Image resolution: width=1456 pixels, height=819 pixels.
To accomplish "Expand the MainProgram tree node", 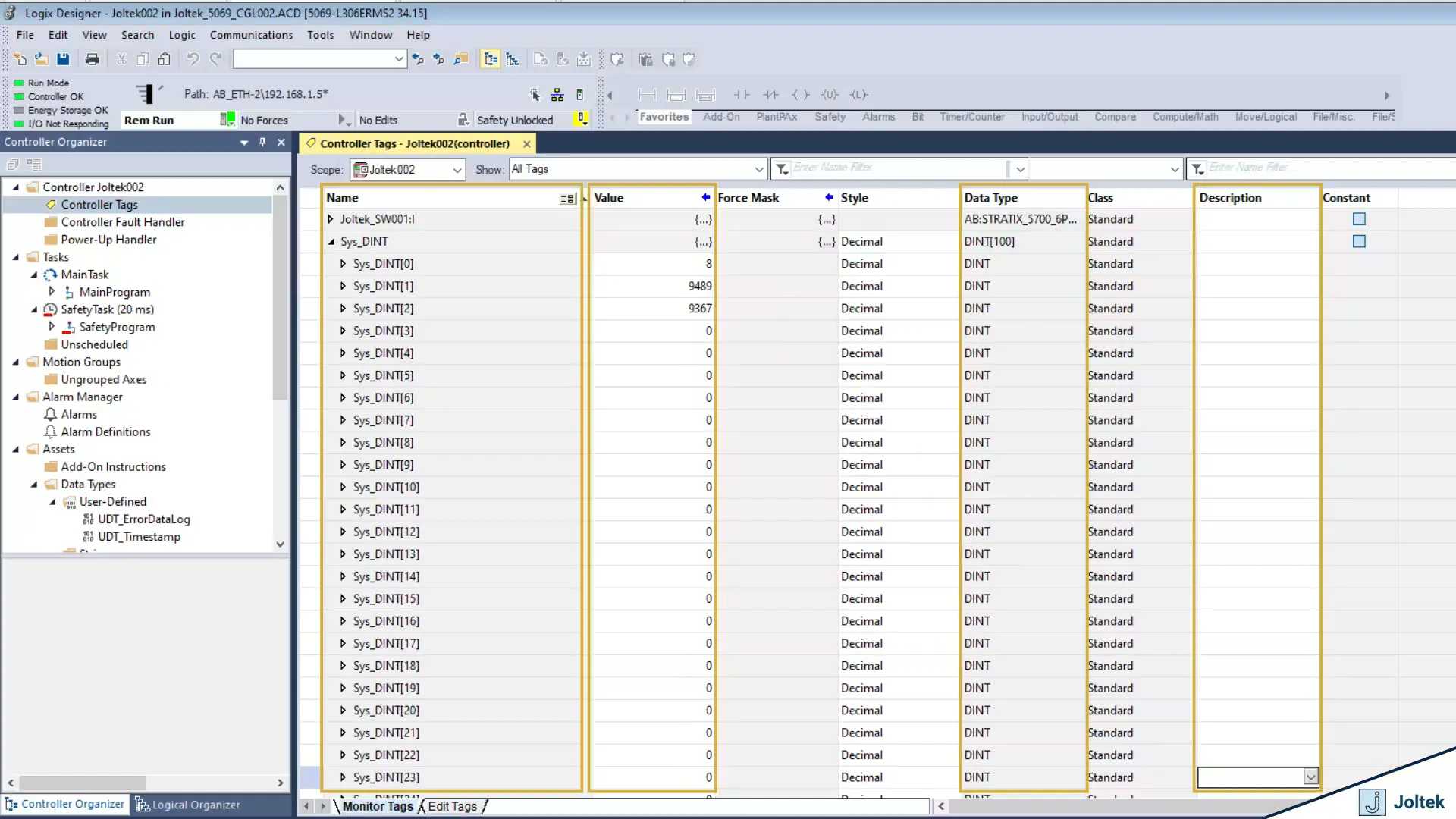I will (x=52, y=291).
